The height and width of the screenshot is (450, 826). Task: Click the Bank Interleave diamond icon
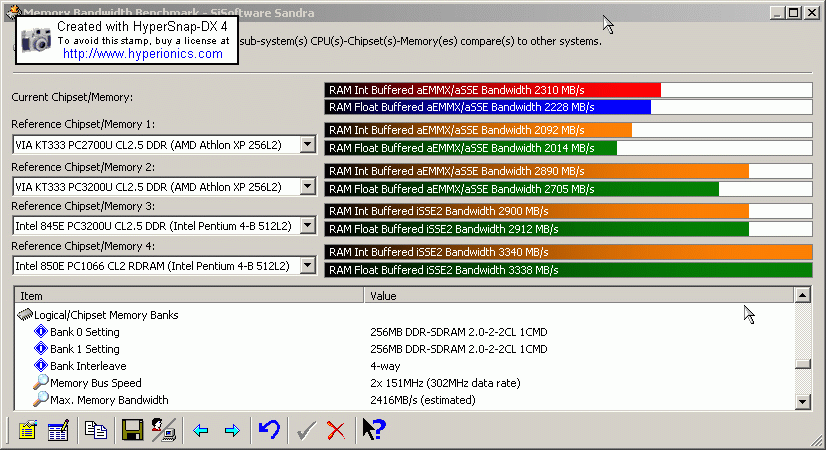[41, 365]
